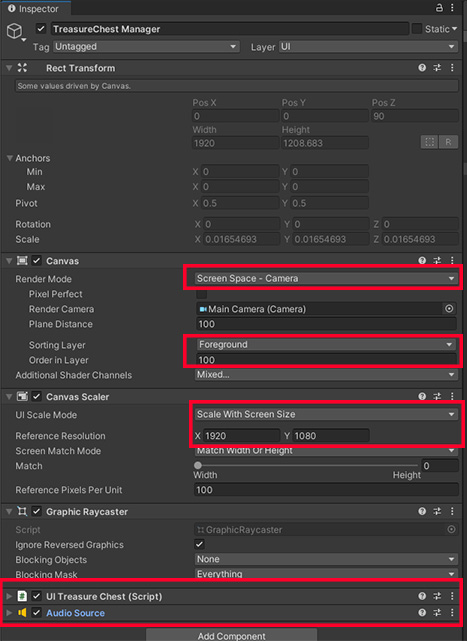The width and height of the screenshot is (467, 641).
Task: Open Rect Transform help reference icon
Action: click(x=422, y=68)
